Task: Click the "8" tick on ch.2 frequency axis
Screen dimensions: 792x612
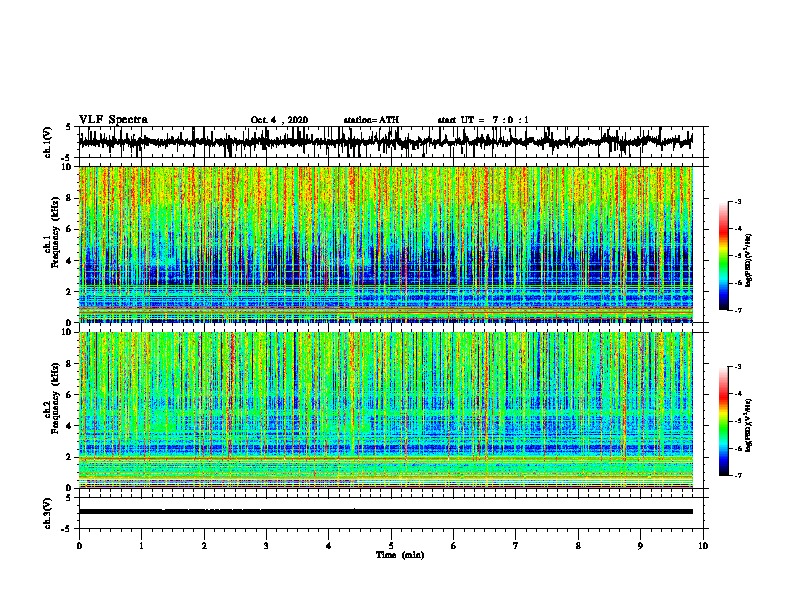Action: pyautogui.click(x=71, y=364)
